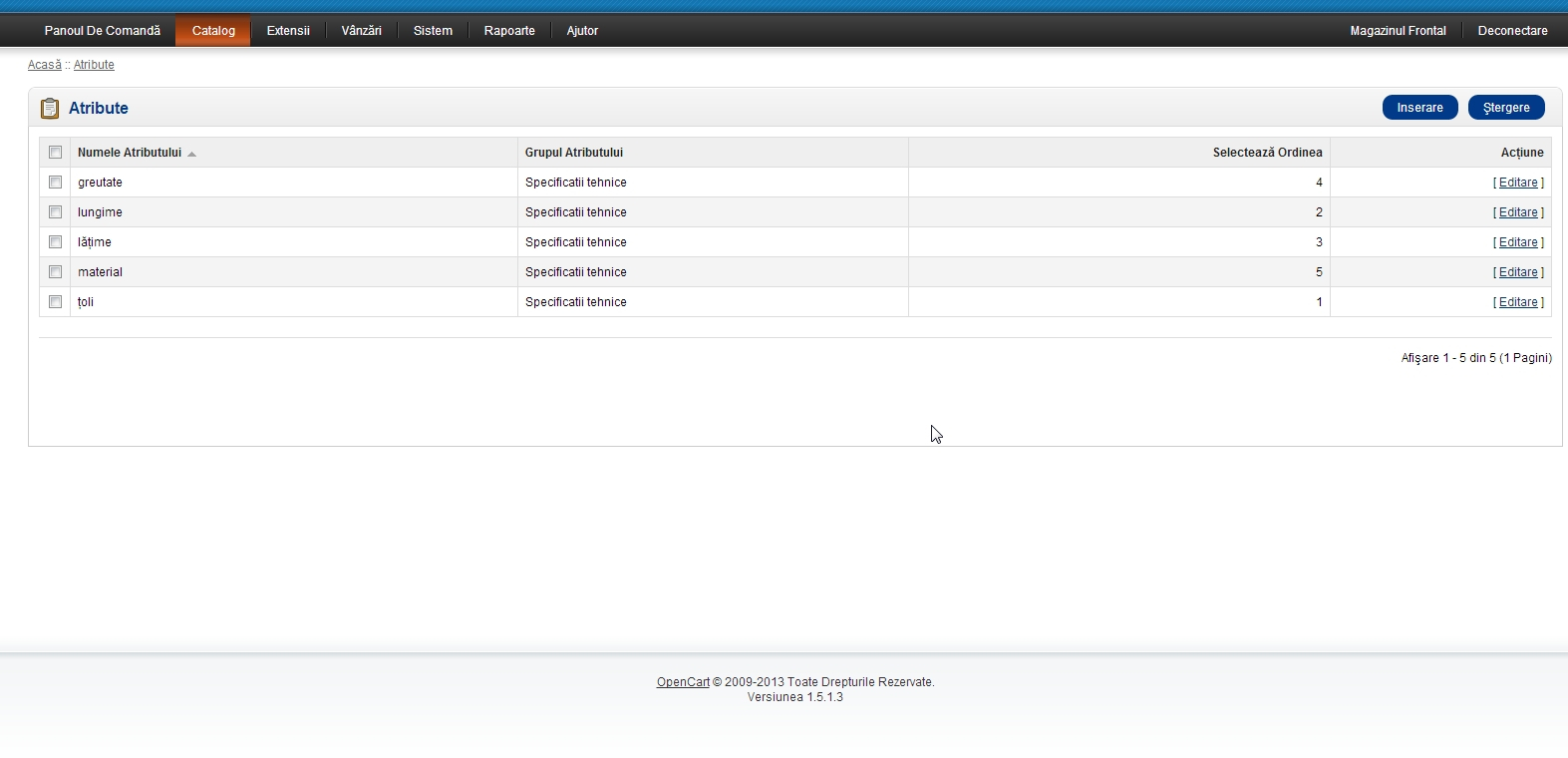1568x758 pixels.
Task: Check the box for the greutate attribute
Action: pos(55,183)
